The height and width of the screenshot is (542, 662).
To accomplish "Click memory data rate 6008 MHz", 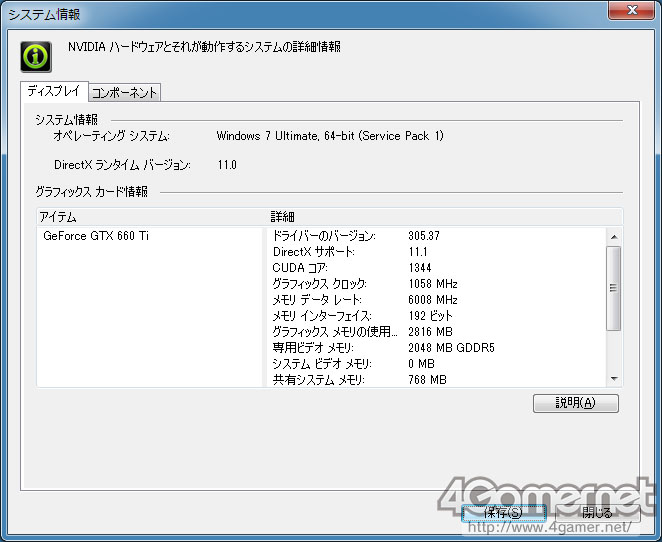I will click(x=433, y=300).
